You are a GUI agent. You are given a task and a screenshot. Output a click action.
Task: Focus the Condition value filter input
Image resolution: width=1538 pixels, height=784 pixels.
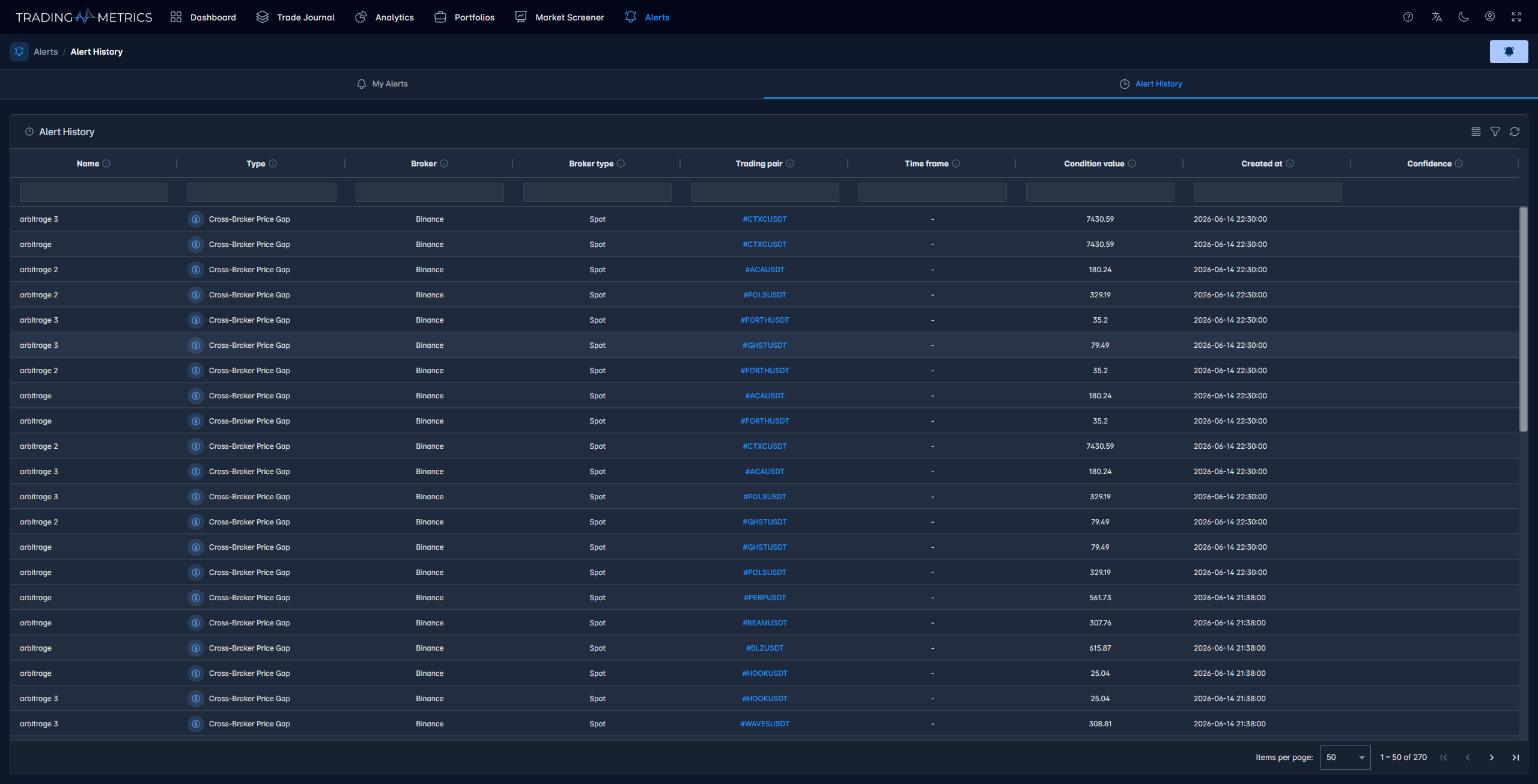(x=1100, y=192)
